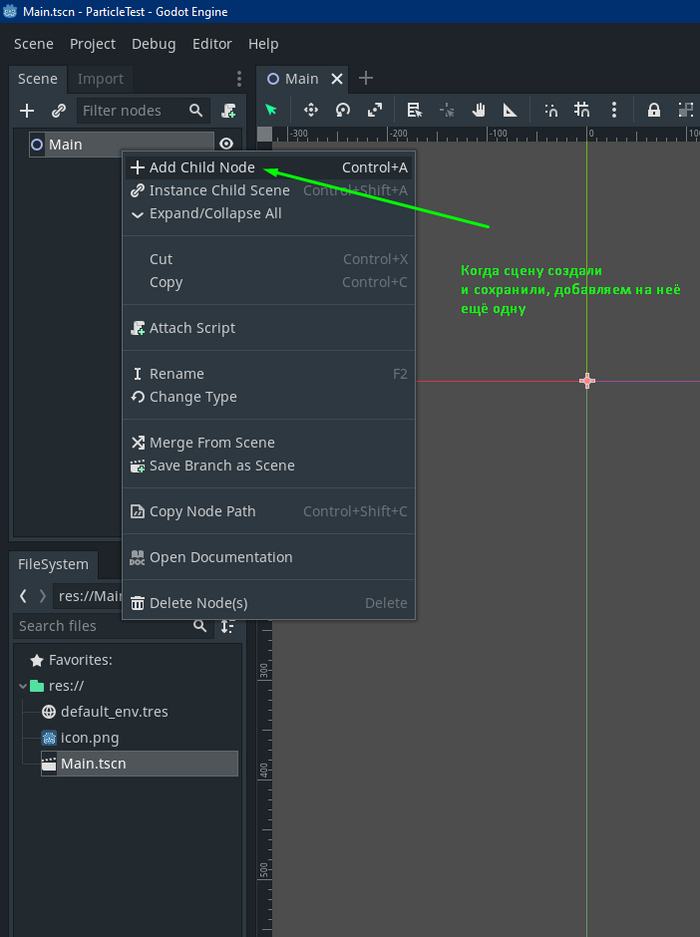Toggle the Use Grid Snap button
Image resolution: width=700 pixels, height=937 pixels.
(582, 110)
